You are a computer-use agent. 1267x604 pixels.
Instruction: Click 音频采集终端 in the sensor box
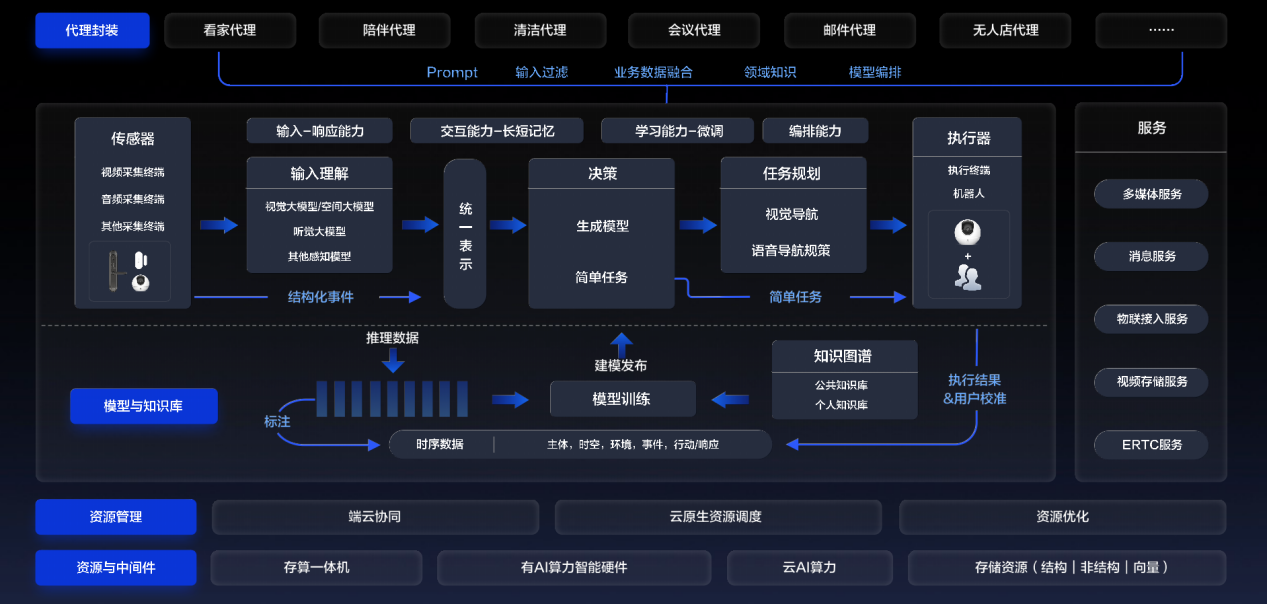tap(133, 199)
